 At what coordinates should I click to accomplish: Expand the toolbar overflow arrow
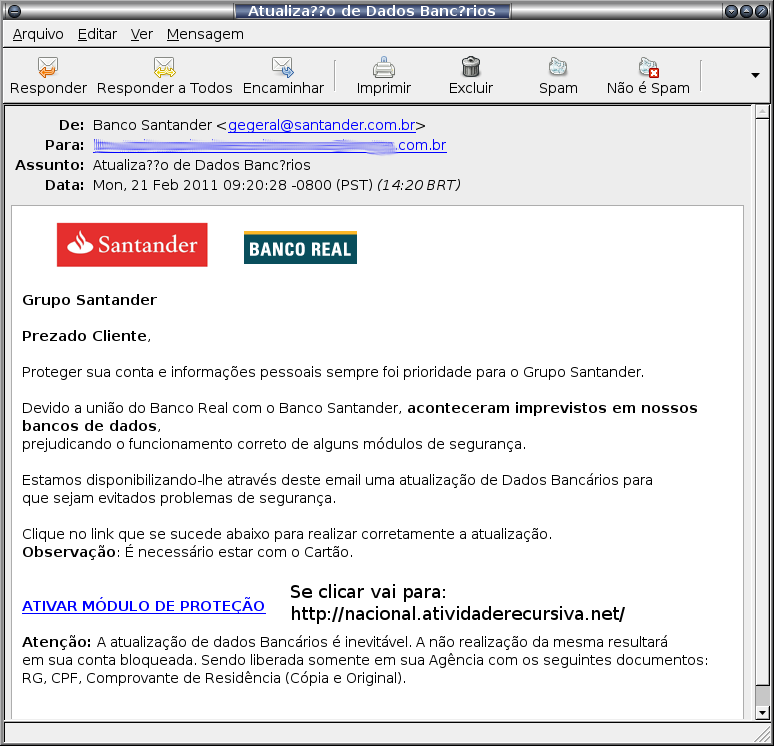[755, 76]
